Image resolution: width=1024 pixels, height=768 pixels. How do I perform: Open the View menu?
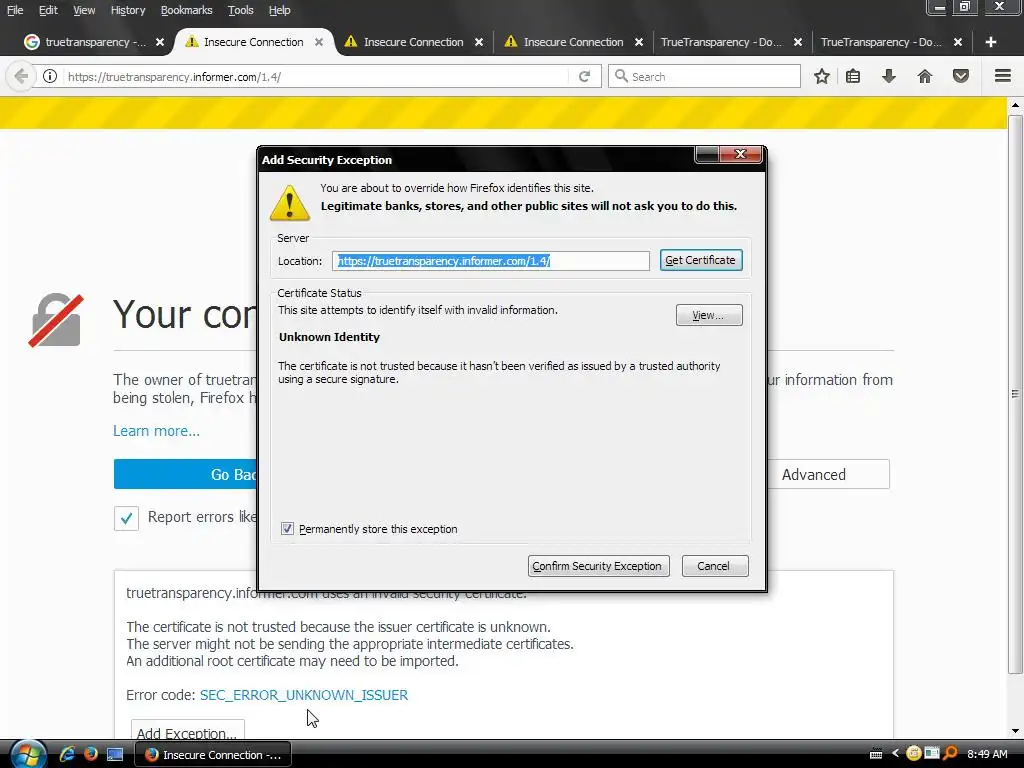coord(84,10)
